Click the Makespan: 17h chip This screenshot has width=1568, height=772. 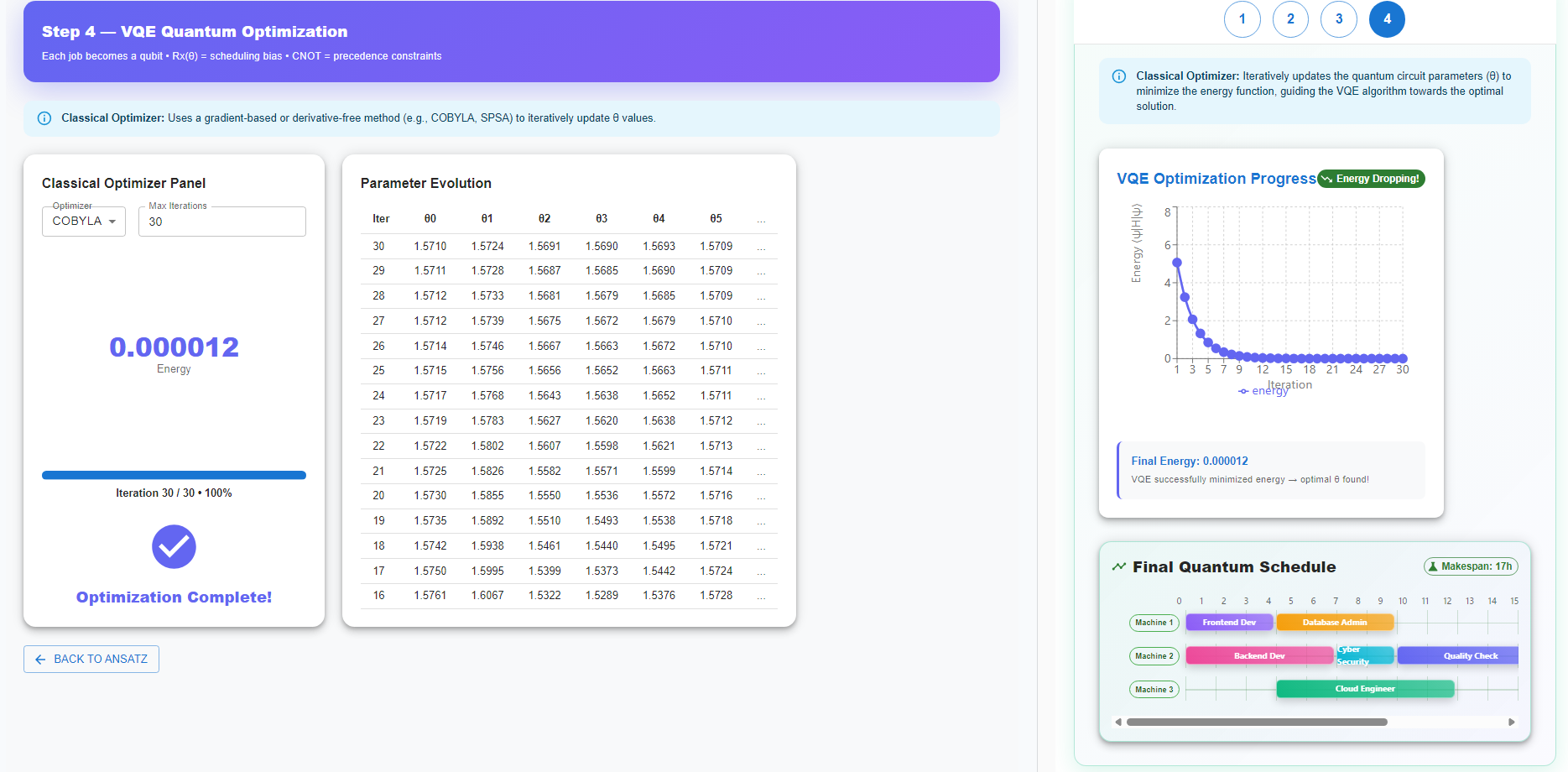click(1471, 566)
